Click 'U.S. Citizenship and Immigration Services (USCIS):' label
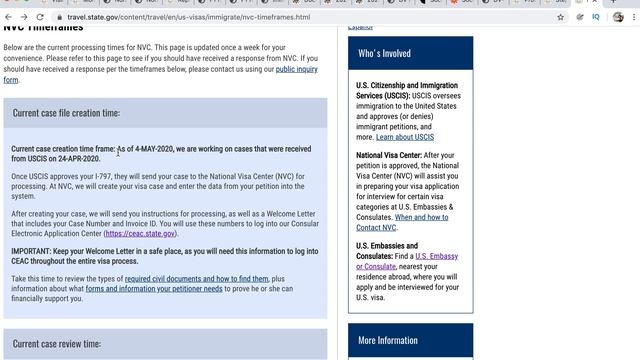The width and height of the screenshot is (640, 360). pos(407,91)
